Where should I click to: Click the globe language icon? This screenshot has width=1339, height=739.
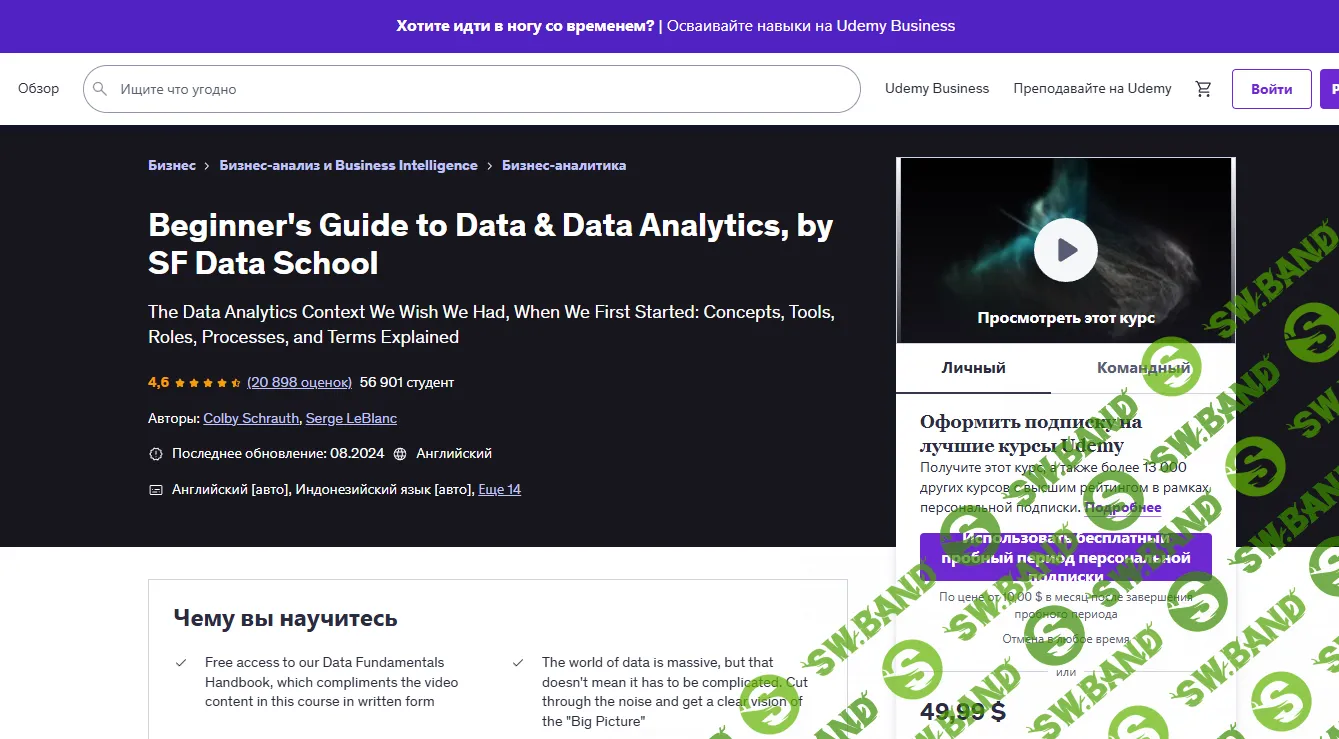(x=400, y=454)
